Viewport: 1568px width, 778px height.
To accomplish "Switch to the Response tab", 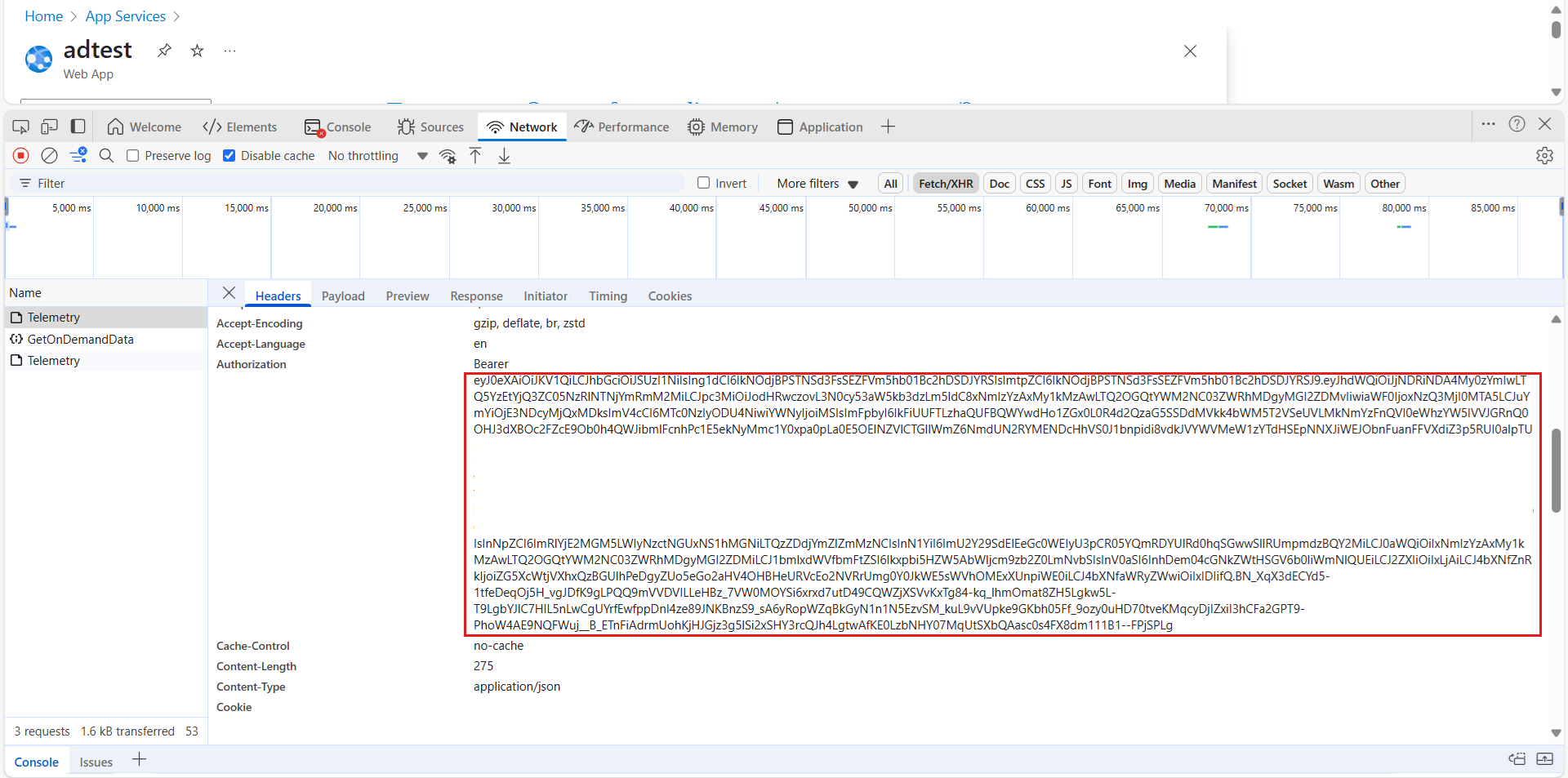I will click(476, 296).
